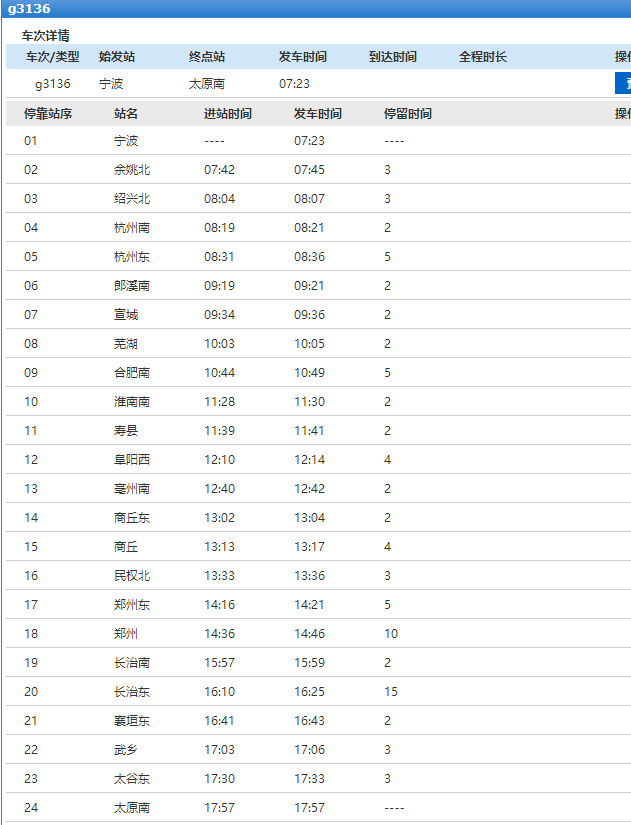Select the 宁波 station row
The width and height of the screenshot is (631, 825).
pos(318,140)
